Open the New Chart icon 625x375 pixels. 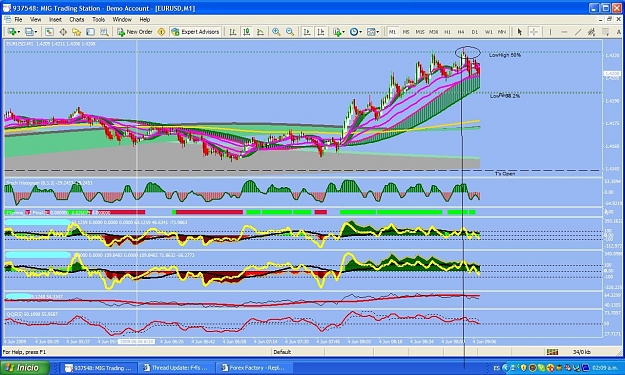pos(11,32)
